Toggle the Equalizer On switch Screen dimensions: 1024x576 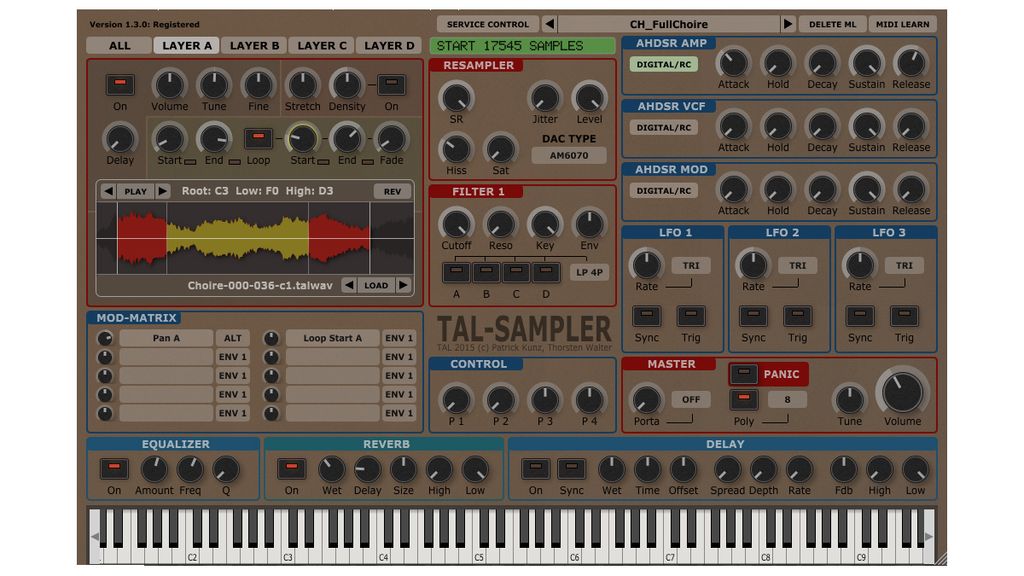coord(113,470)
